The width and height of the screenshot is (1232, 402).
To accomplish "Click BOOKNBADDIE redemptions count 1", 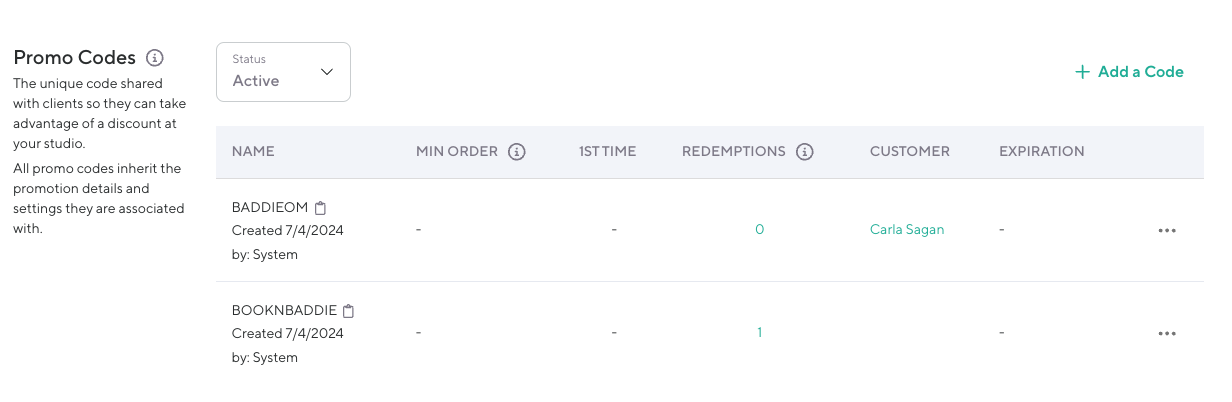I will pyautogui.click(x=759, y=333).
